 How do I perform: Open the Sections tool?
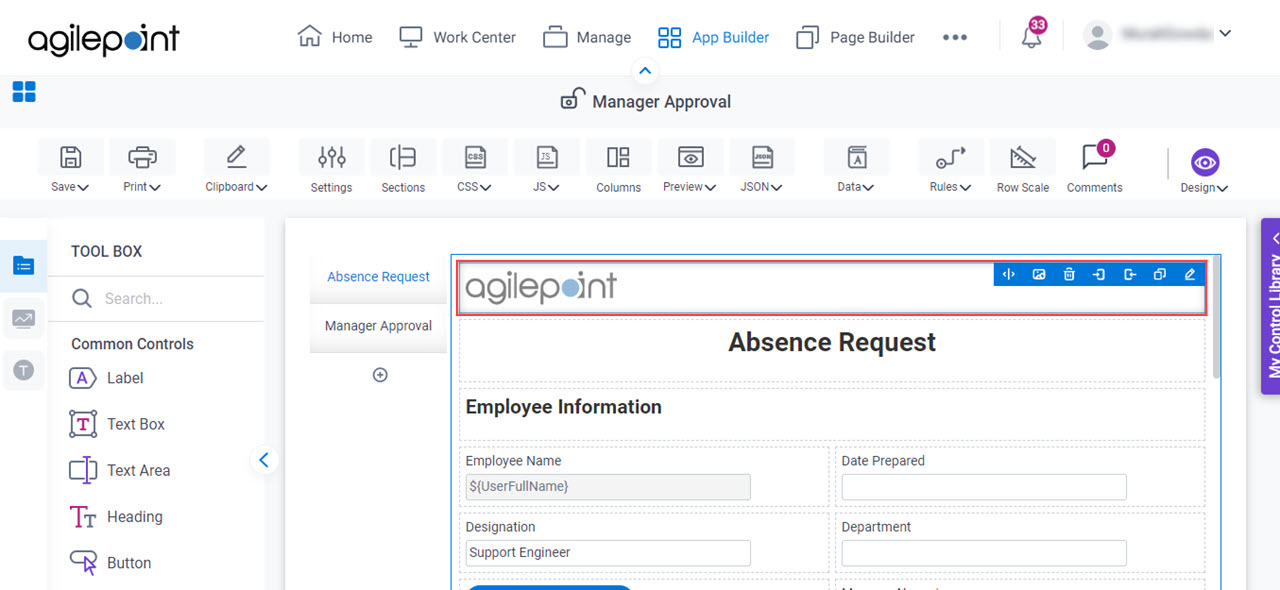click(403, 166)
